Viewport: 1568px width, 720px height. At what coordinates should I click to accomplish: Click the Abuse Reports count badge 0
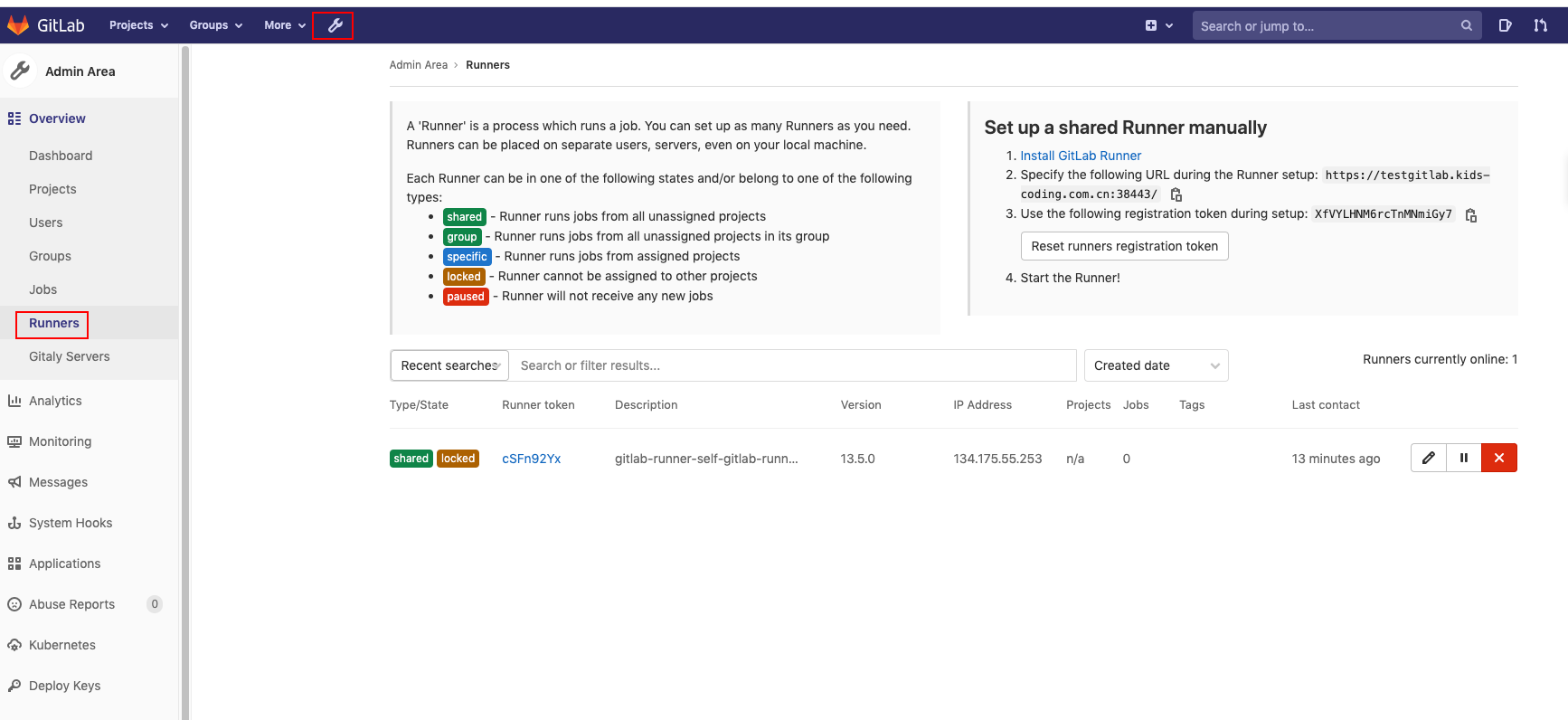pos(155,604)
